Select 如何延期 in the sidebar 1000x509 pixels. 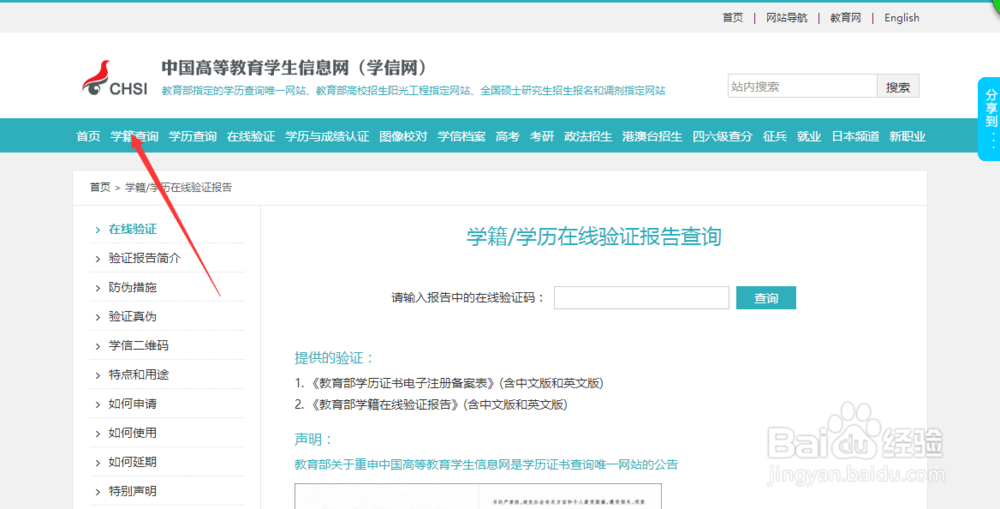pyautogui.click(x=133, y=462)
